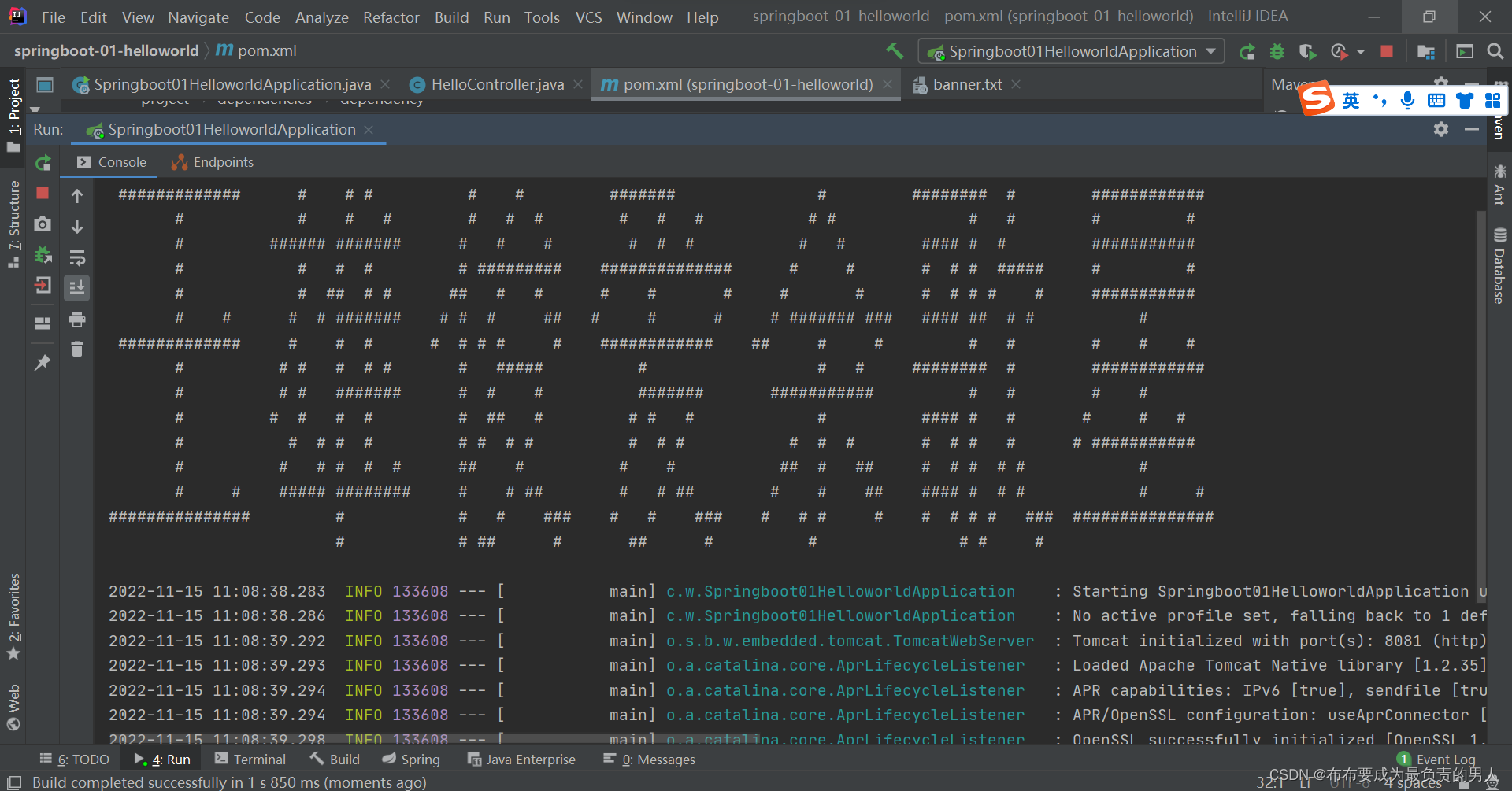The width and height of the screenshot is (1512, 791).
Task: Switch to the Console tab
Action: (x=112, y=162)
